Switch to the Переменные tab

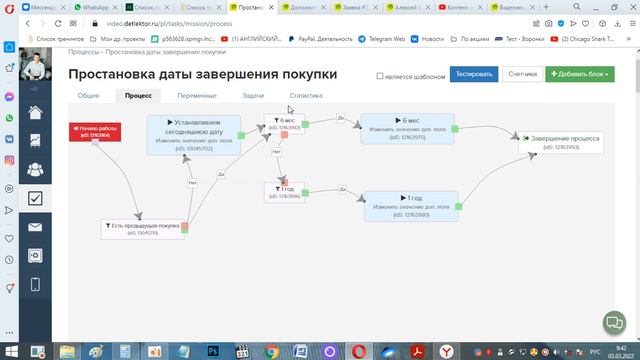[197, 96]
